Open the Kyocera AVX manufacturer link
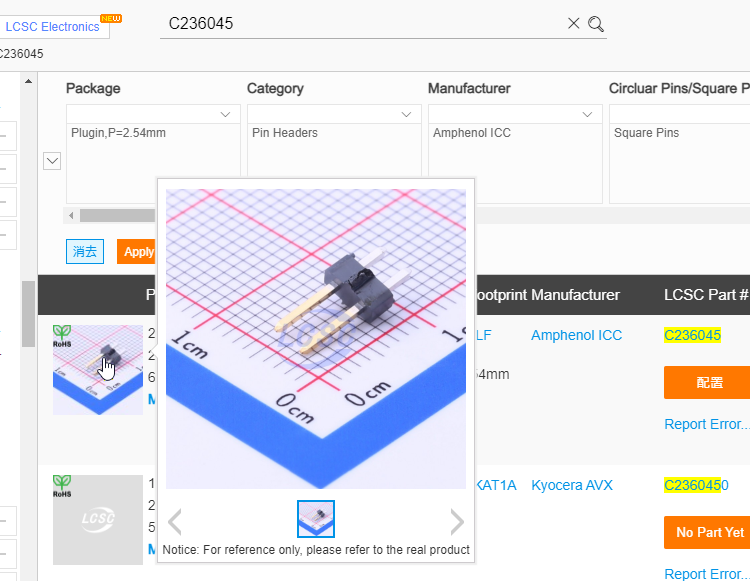750x581 pixels. (572, 485)
